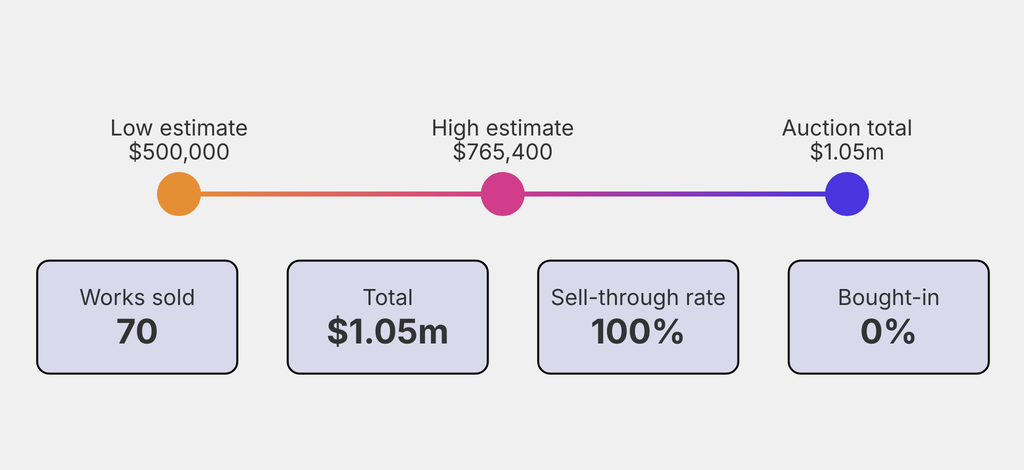Click the "High estimate" label text

503,128
